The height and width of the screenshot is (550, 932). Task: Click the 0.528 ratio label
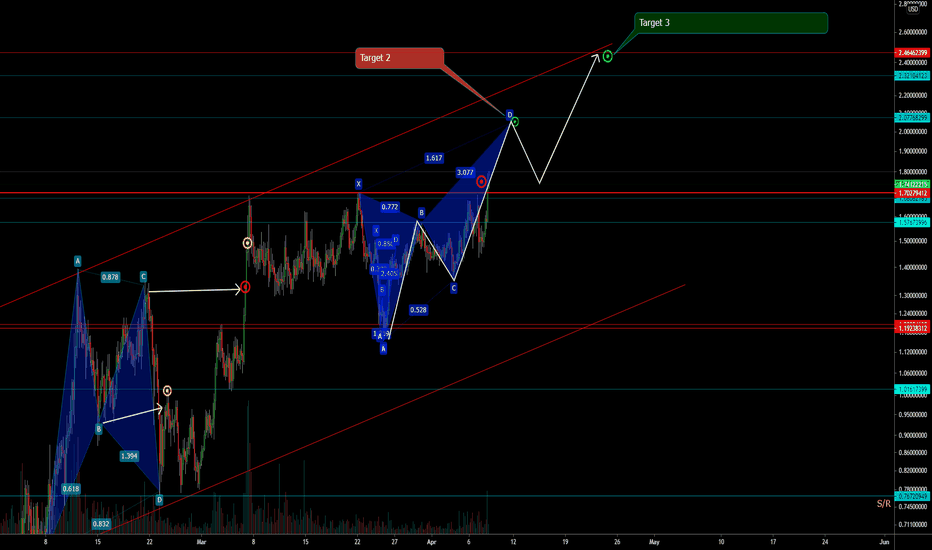point(418,310)
